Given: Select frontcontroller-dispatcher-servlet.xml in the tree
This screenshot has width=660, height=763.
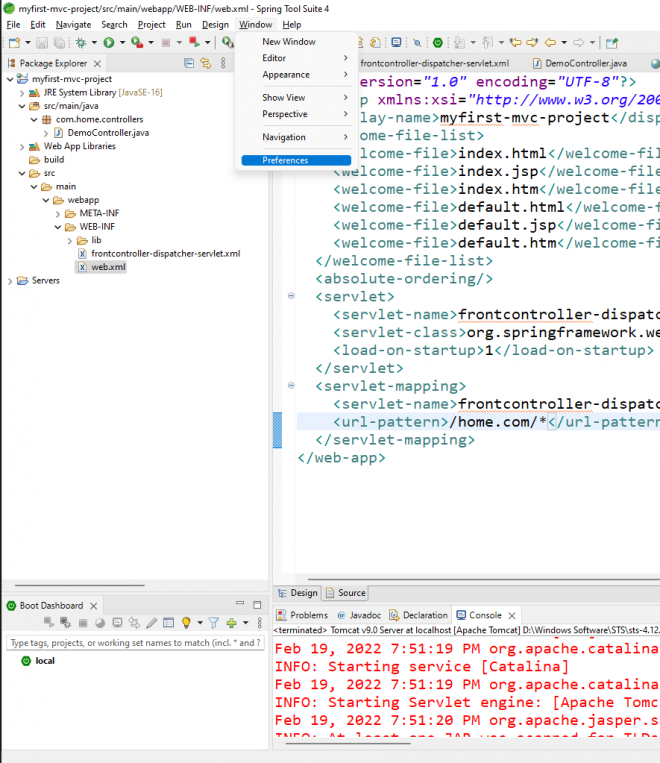Looking at the screenshot, I should click(165, 254).
